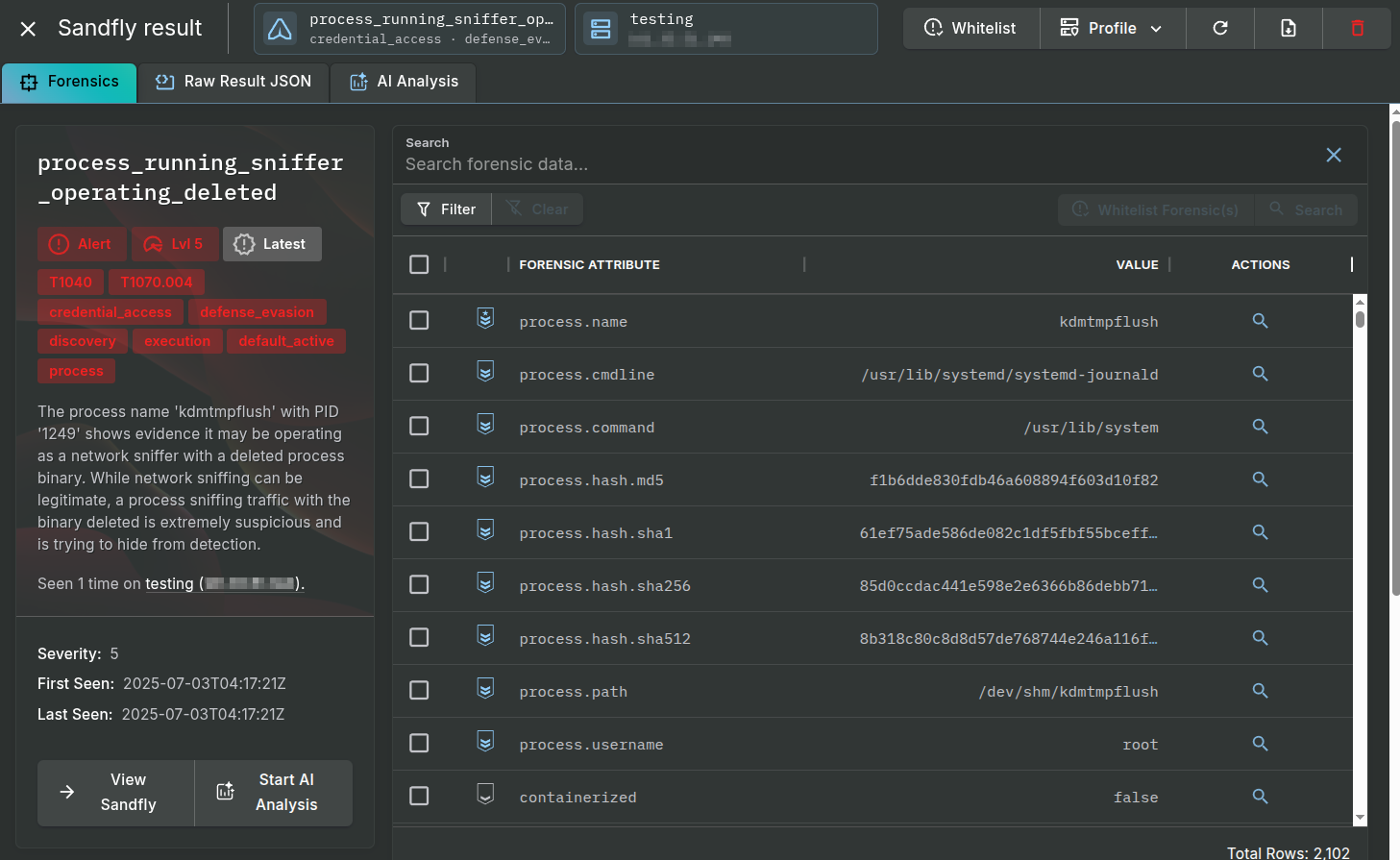
Task: Click the process.name row shield icon
Action: point(486,318)
